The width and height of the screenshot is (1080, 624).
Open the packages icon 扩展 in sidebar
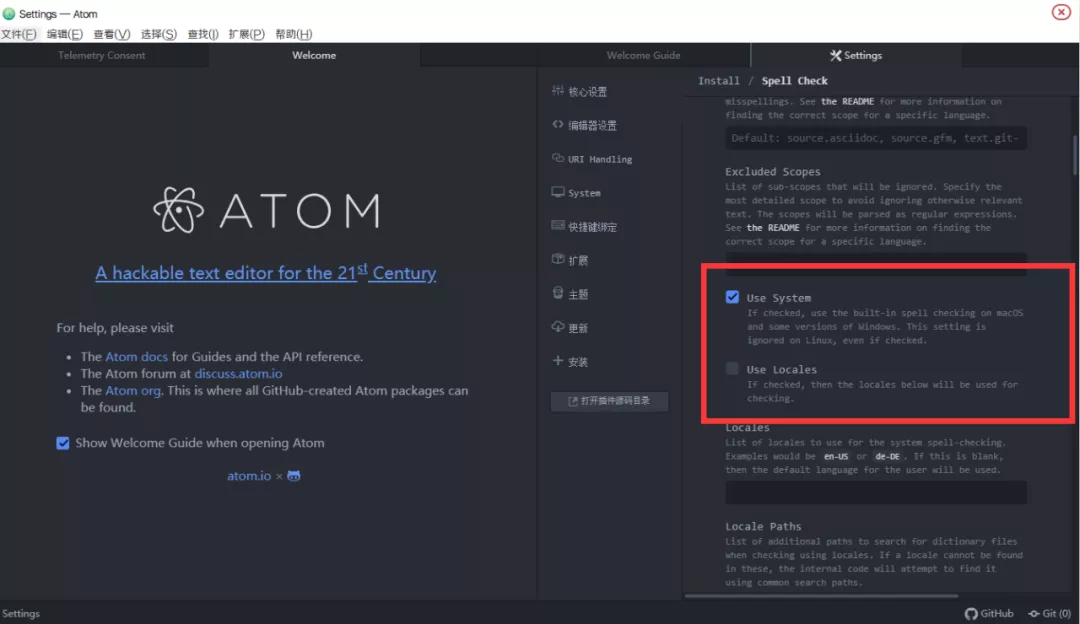(558, 260)
